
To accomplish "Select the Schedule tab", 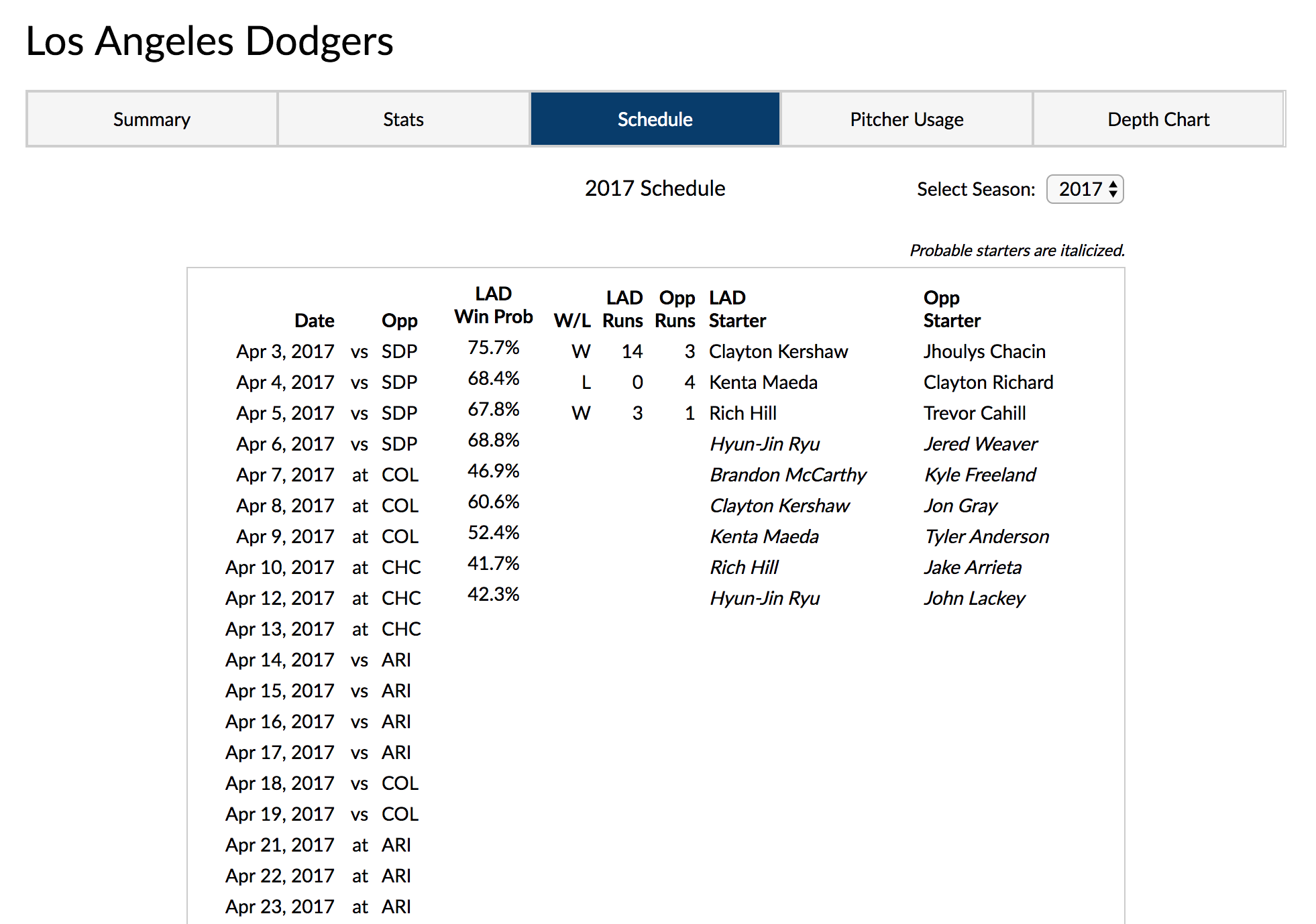I will [x=654, y=119].
